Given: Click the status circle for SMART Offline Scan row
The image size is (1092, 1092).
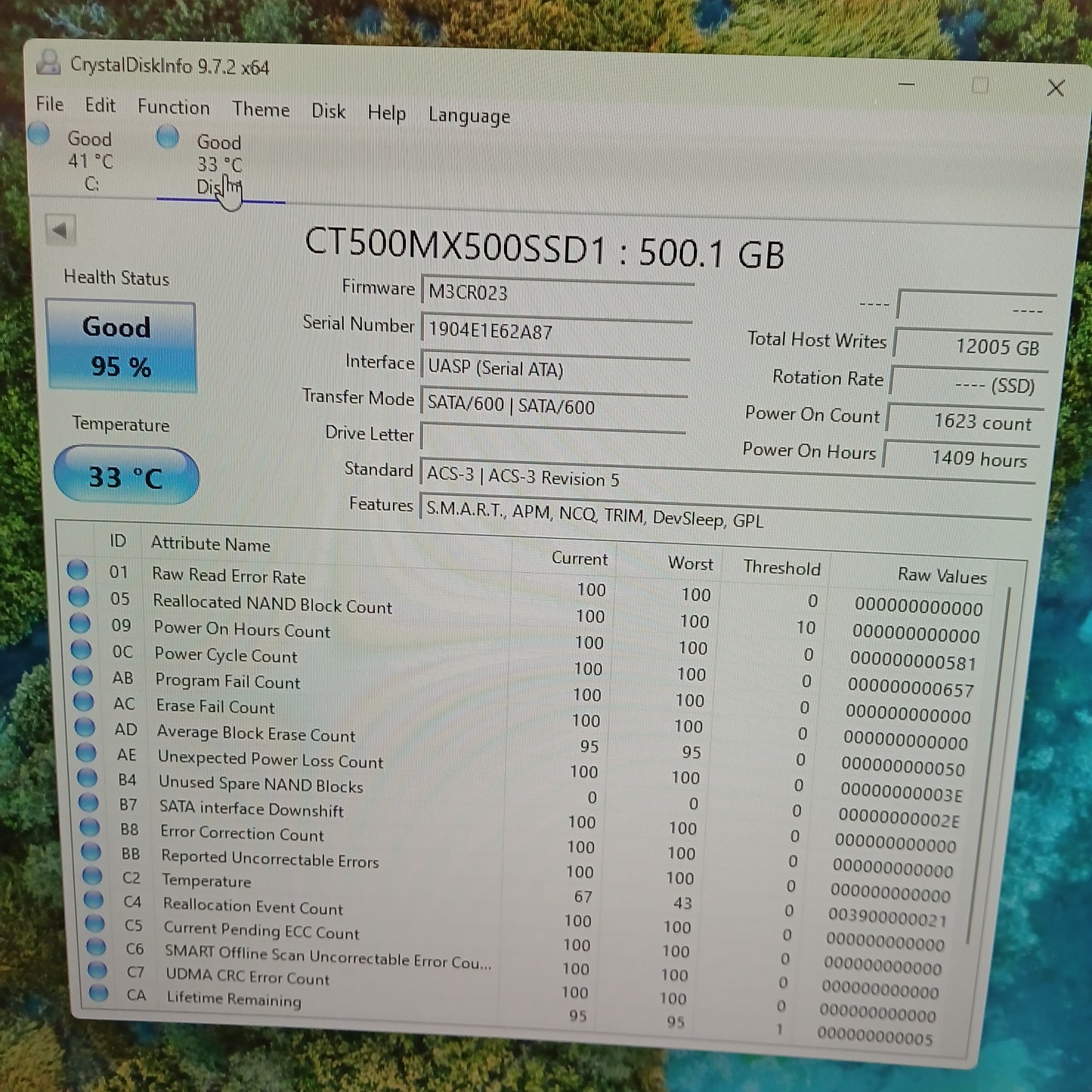Looking at the screenshot, I should point(96,947).
